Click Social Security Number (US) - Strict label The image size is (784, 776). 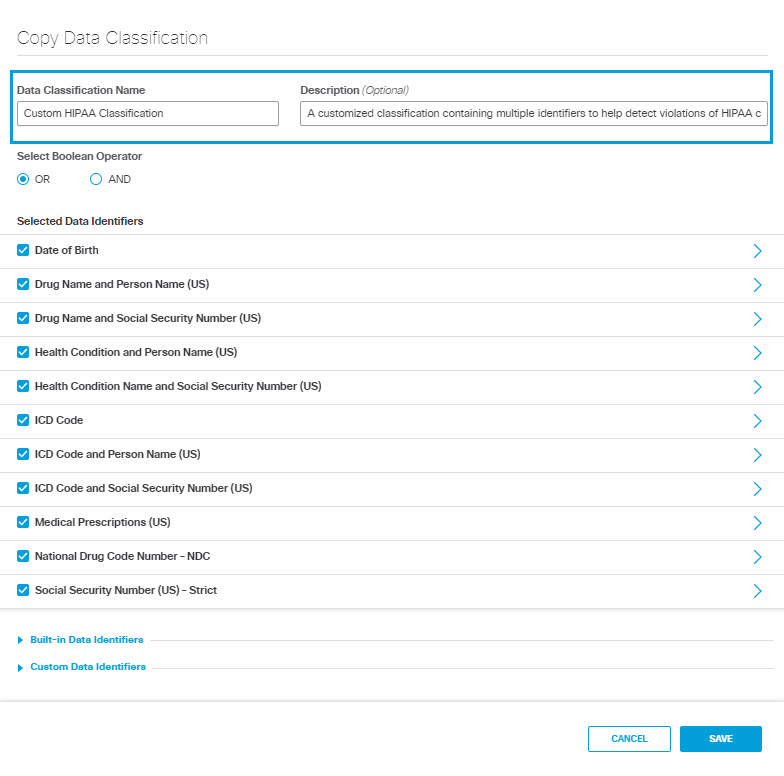(126, 590)
